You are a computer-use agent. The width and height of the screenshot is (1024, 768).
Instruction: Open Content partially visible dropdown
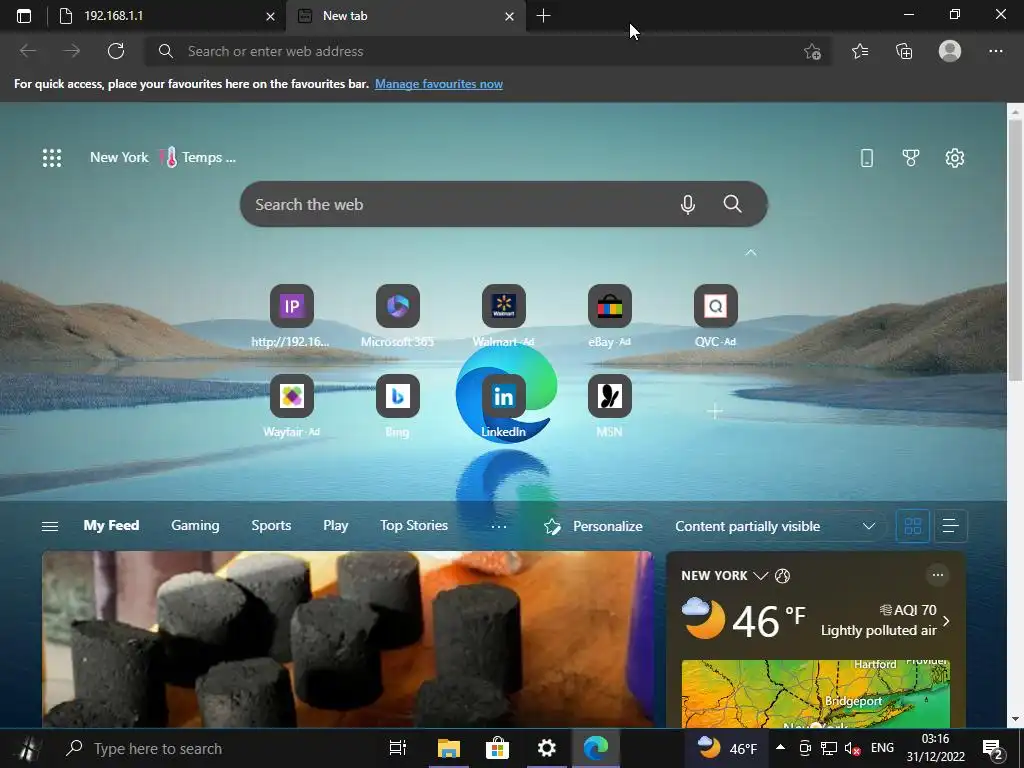click(775, 526)
